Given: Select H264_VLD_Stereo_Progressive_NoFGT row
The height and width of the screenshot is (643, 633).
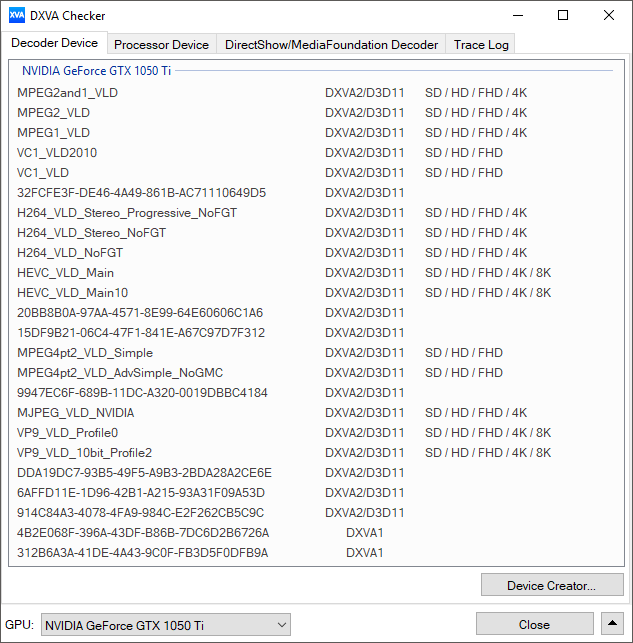Looking at the screenshot, I should point(316,213).
